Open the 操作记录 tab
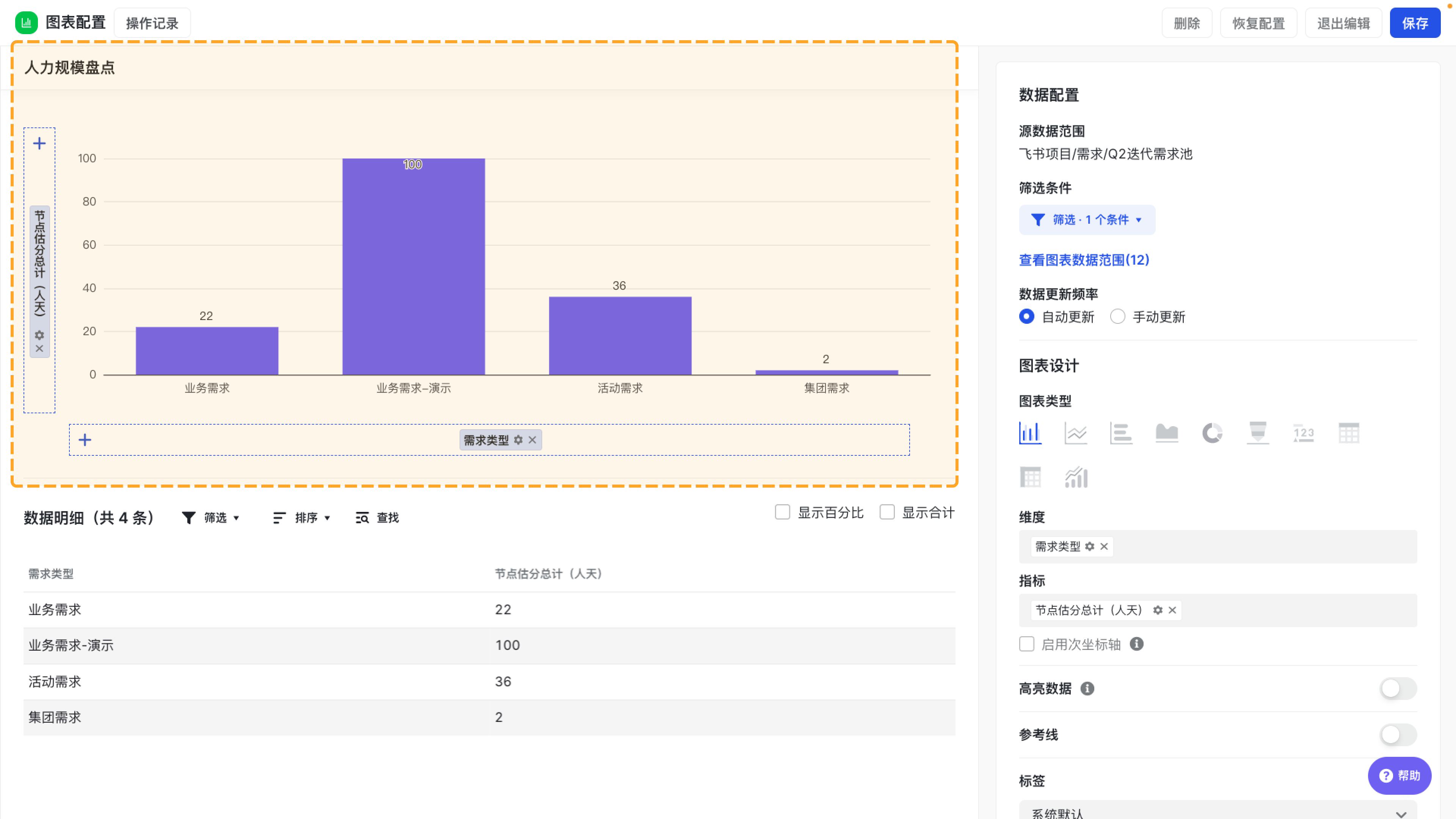The image size is (1456, 819). [x=152, y=23]
